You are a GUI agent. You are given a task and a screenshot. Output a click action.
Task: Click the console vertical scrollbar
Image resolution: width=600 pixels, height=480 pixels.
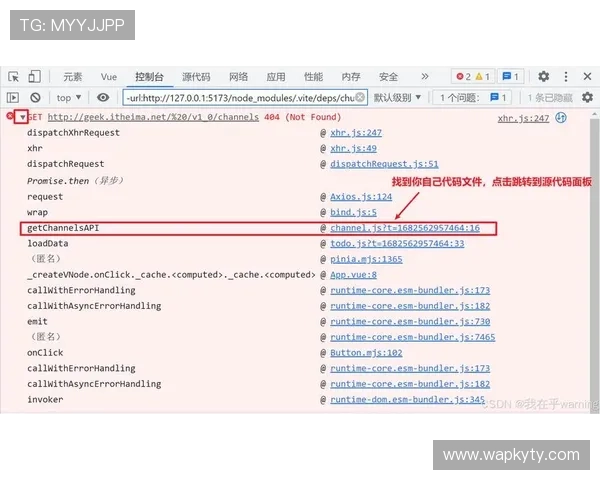pyautogui.click(x=592, y=260)
